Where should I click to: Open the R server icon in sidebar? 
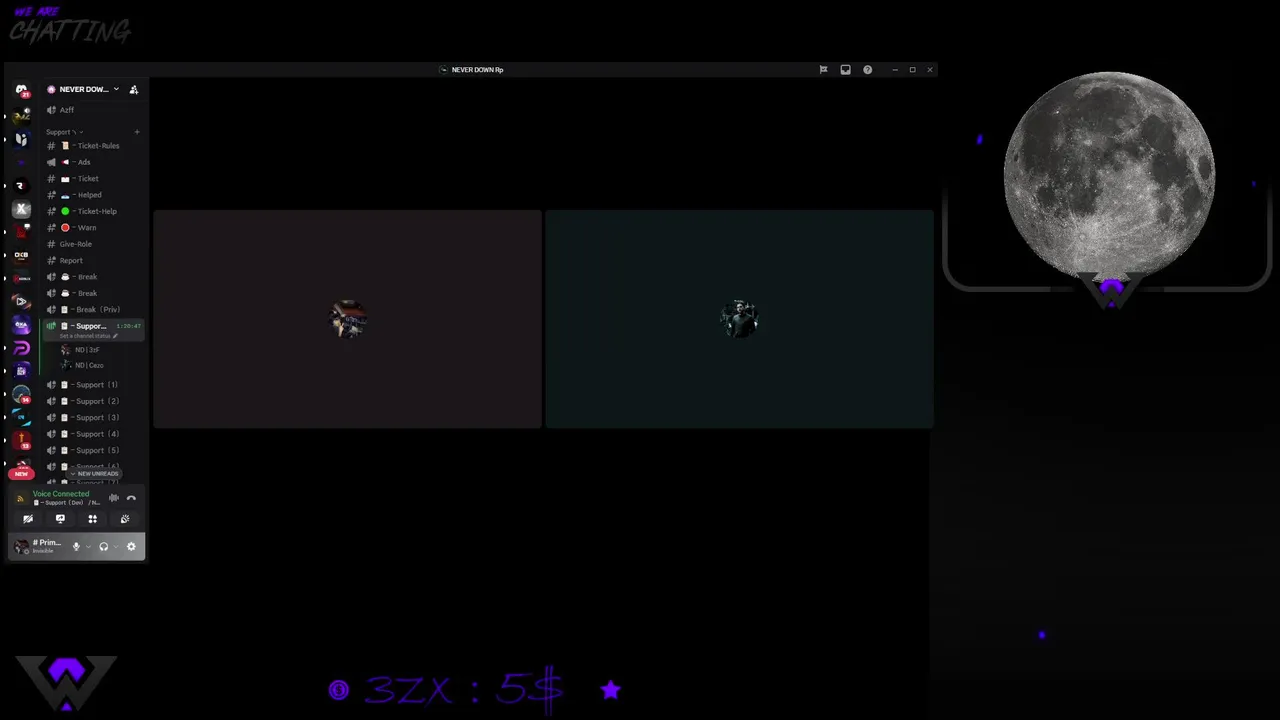click(21, 186)
